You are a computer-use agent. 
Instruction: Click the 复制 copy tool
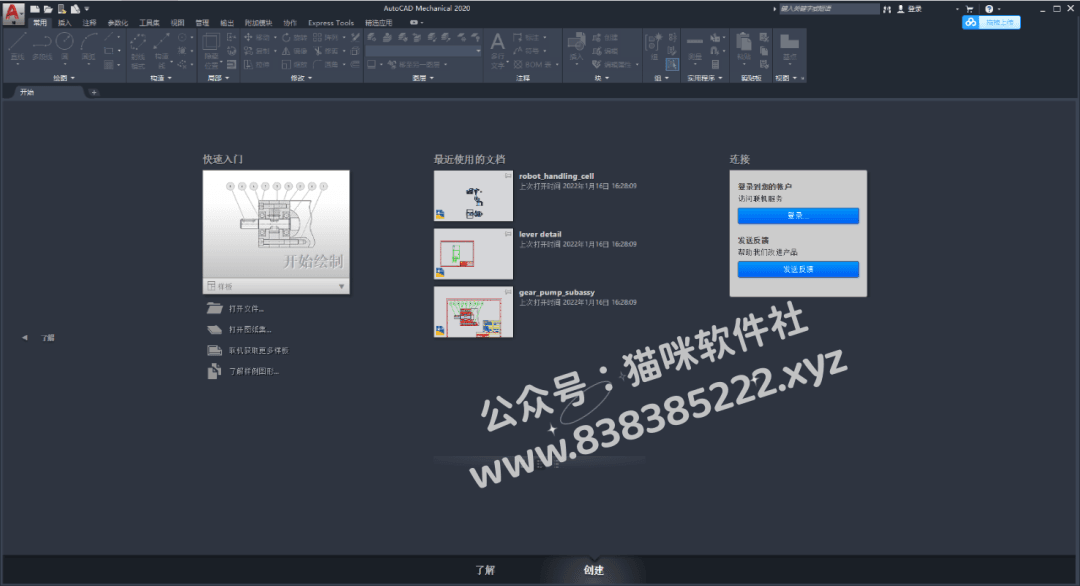pos(258,51)
